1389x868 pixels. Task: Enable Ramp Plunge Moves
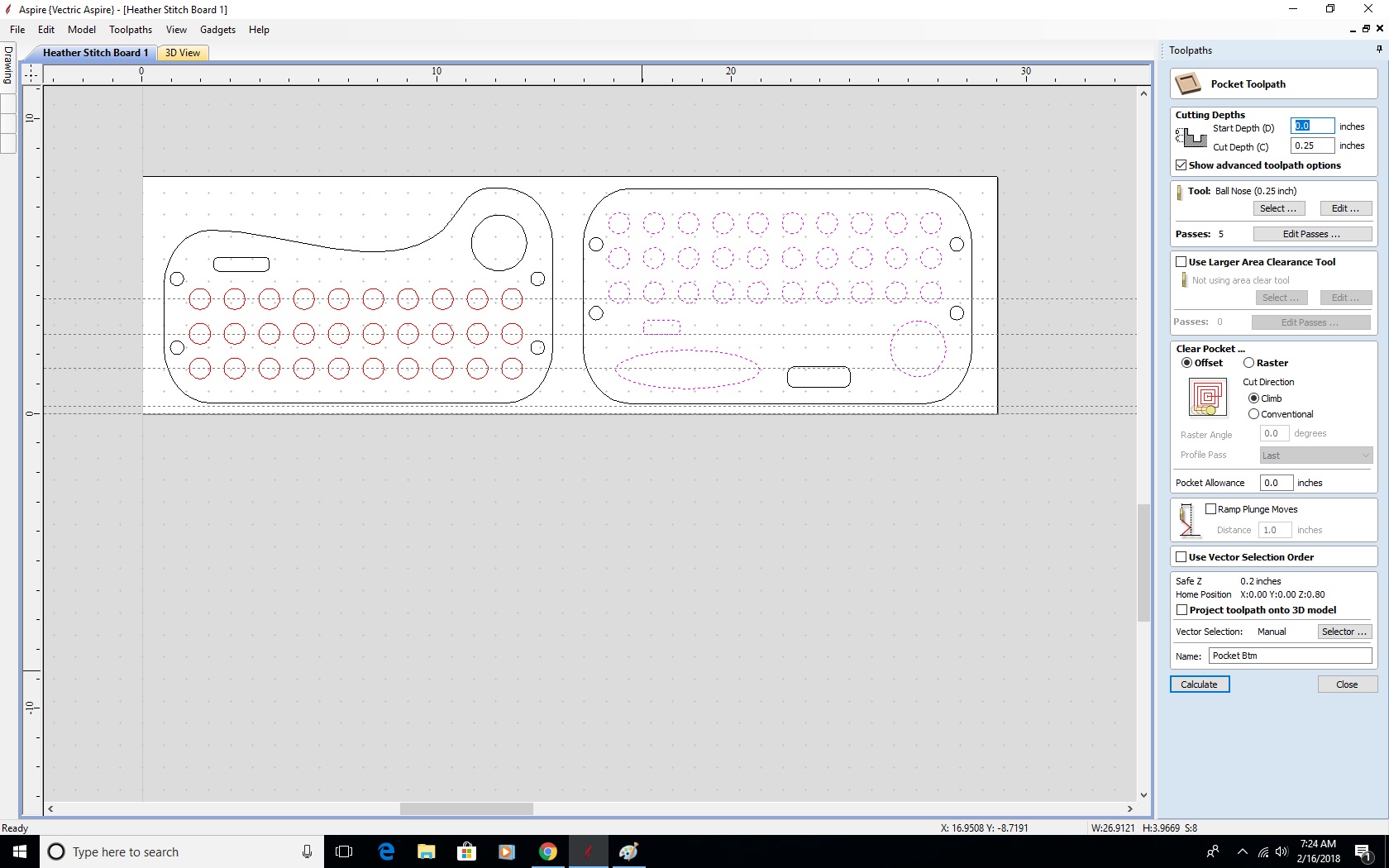coord(1210,509)
